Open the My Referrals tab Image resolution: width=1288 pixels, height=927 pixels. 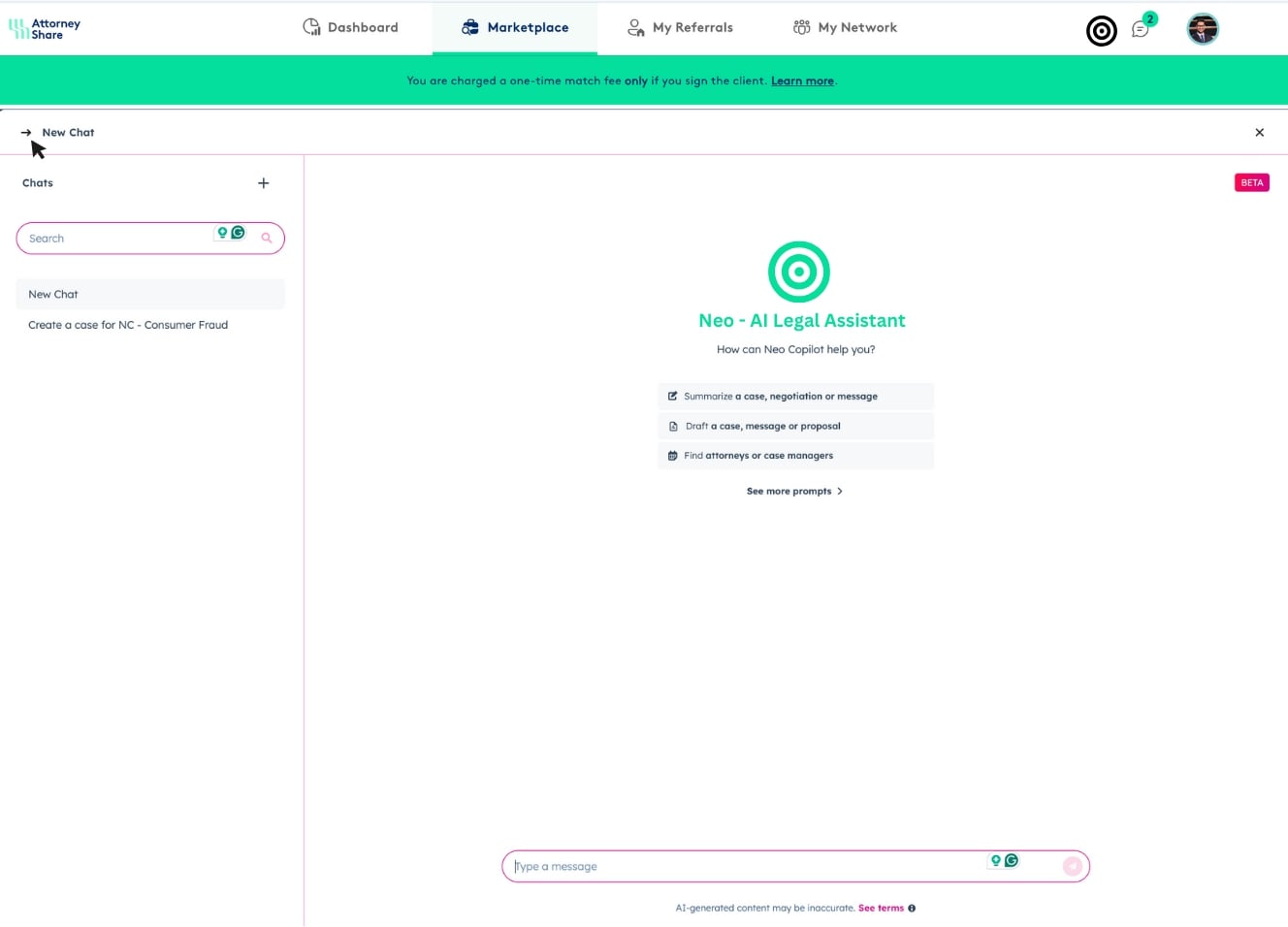[x=680, y=27]
